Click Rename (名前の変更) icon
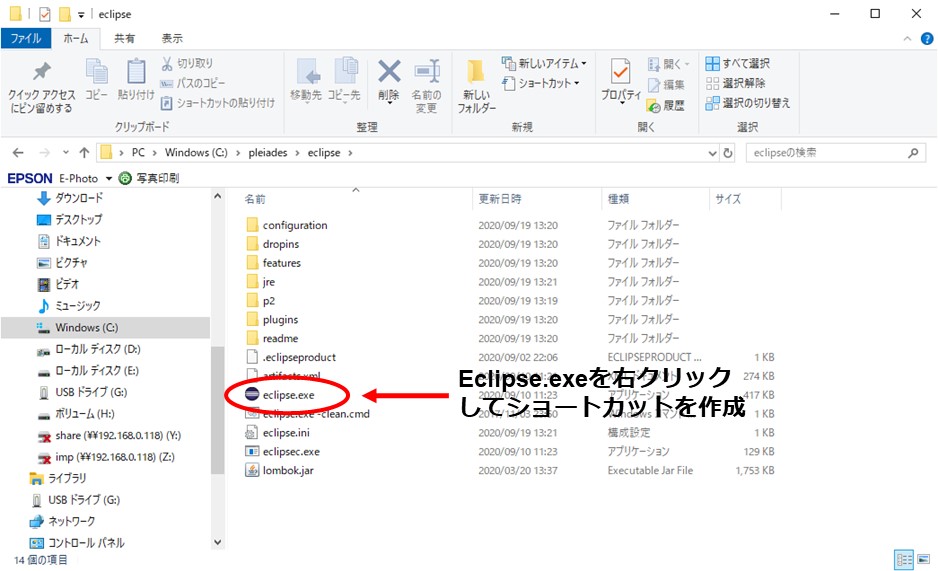 [x=427, y=71]
